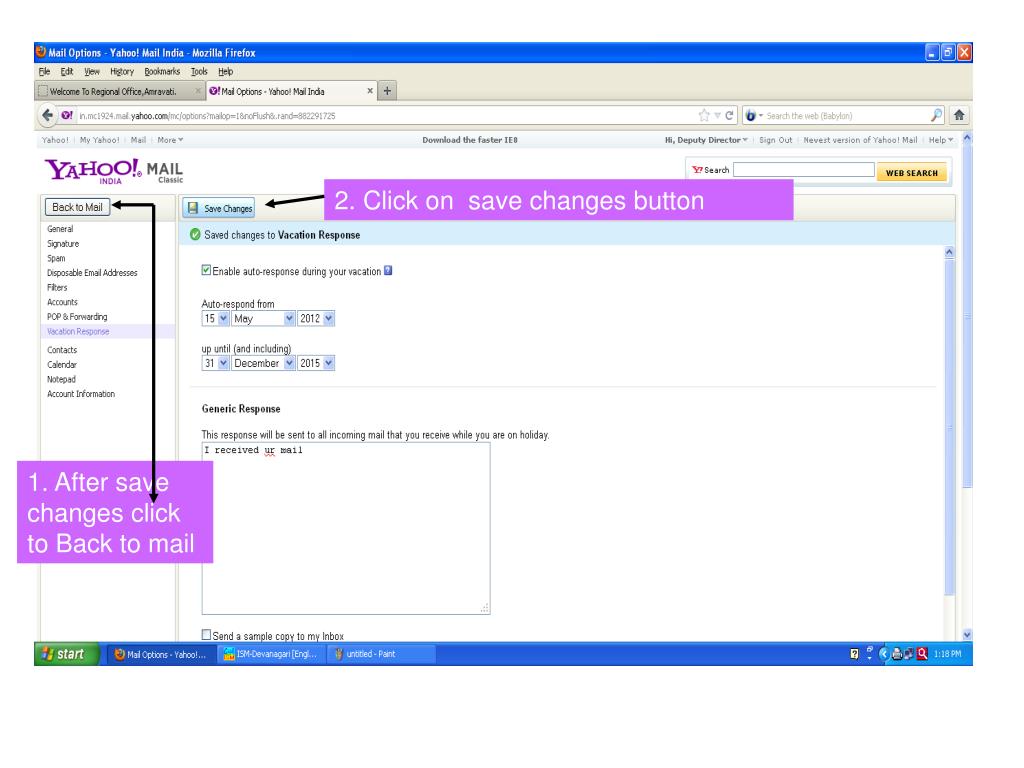Click into the Generic Response text area
This screenshot has height=768, width=1024.
click(x=345, y=528)
